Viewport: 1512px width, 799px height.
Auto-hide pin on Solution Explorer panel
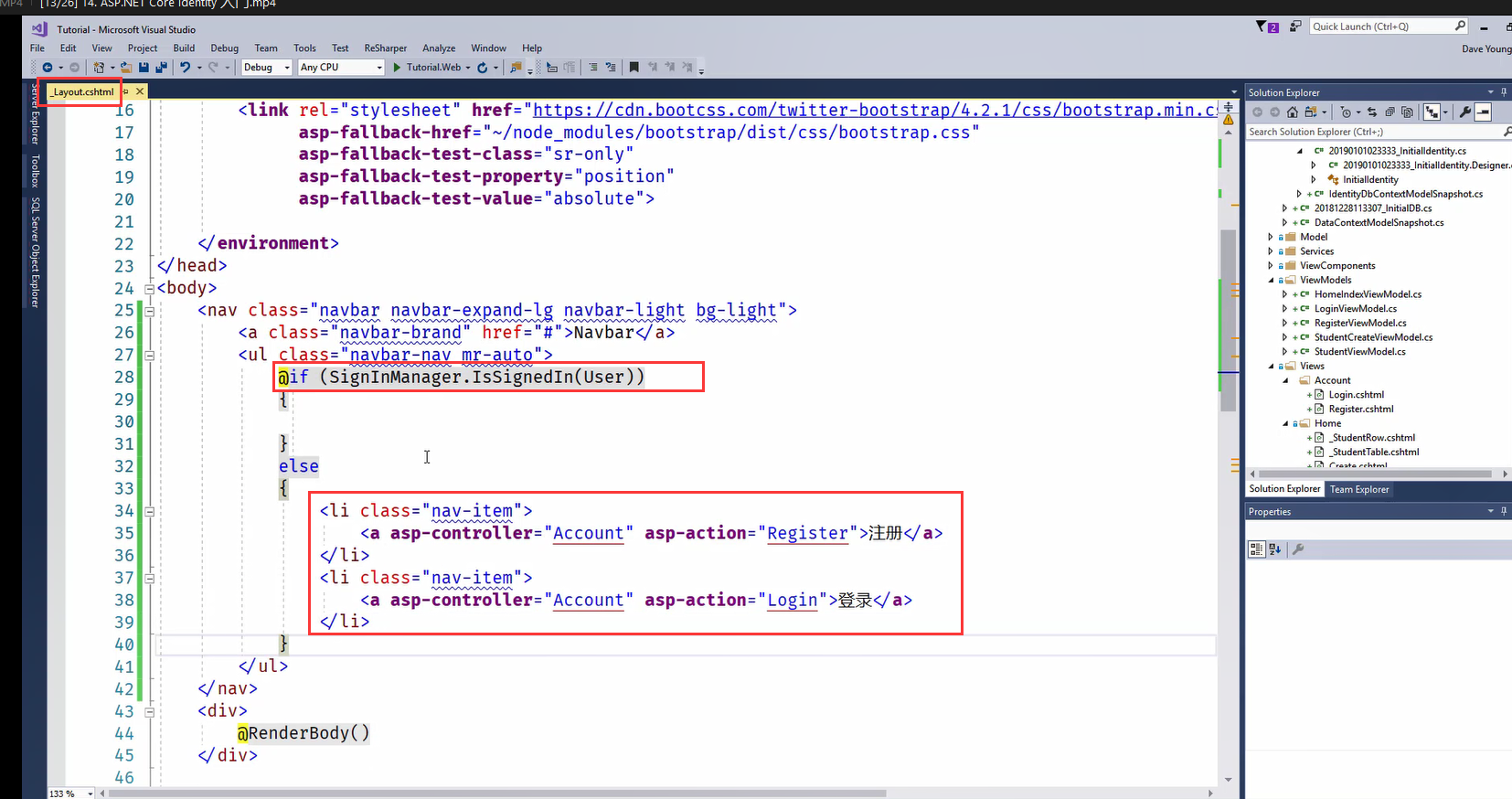1504,91
